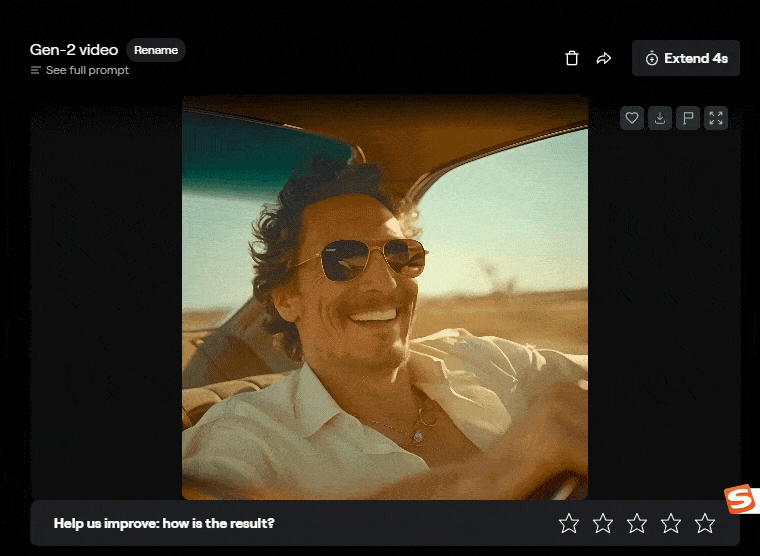Click the Gen-2 video title
760x556 pixels.
tap(74, 49)
